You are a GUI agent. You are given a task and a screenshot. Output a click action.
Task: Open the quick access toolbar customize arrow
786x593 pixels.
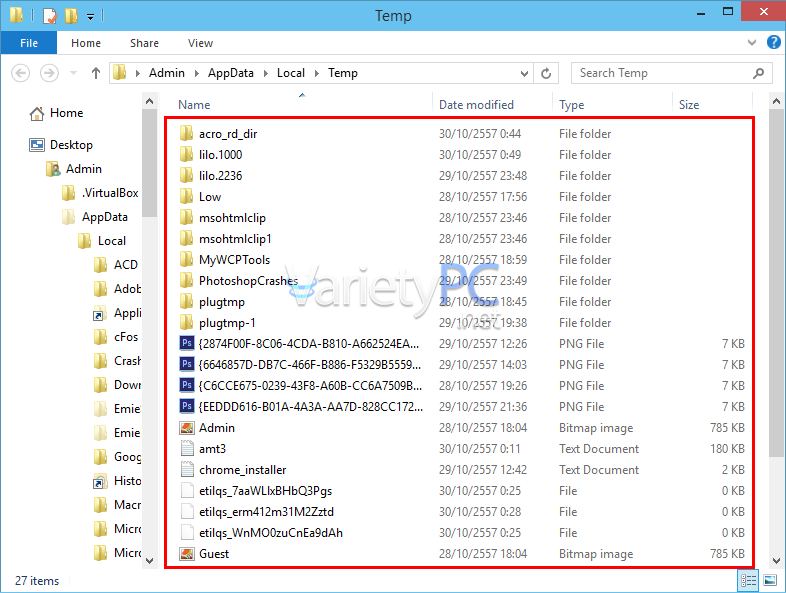(90, 17)
